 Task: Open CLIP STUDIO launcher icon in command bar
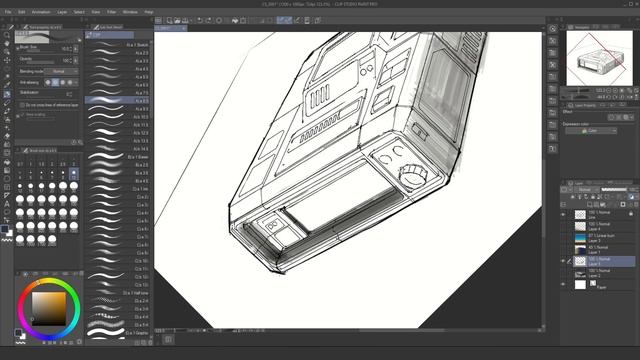pyautogui.click(x=158, y=20)
